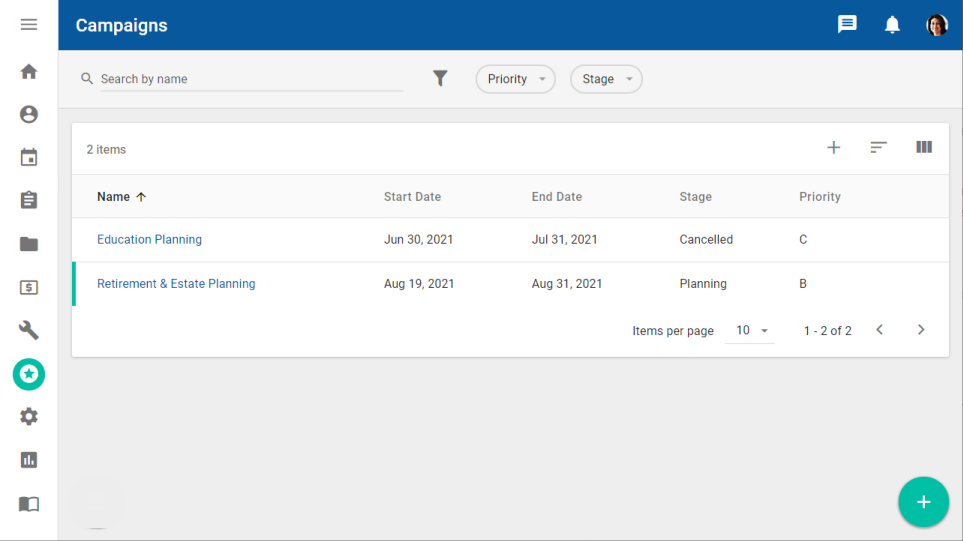This screenshot has height=541, width=963.
Task: Open the Contacts person icon in sidebar
Action: point(29,115)
